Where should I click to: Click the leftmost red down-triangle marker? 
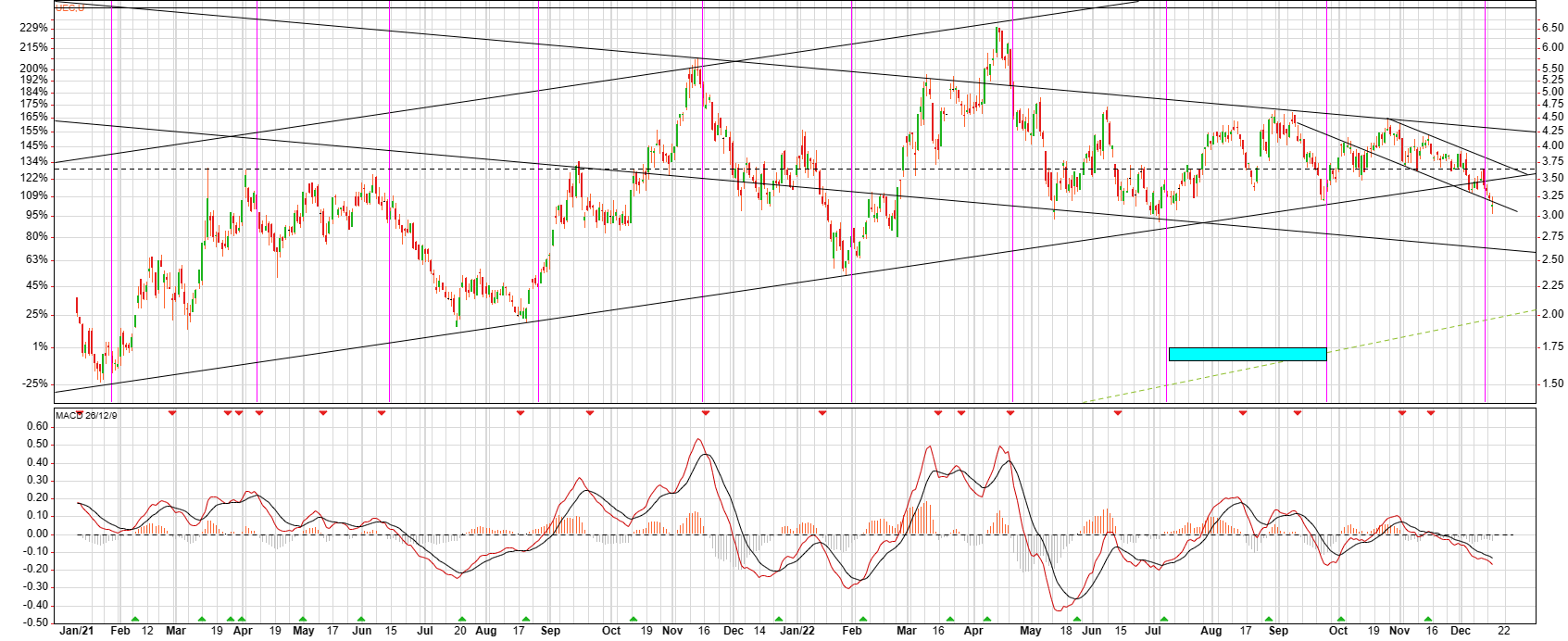coord(80,412)
